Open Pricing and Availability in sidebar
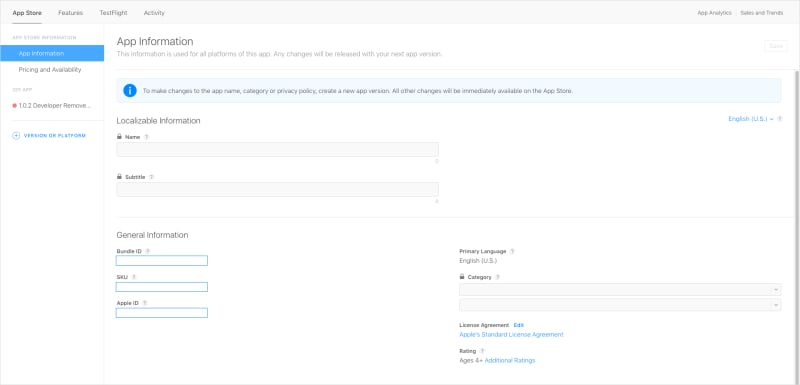 [50, 69]
